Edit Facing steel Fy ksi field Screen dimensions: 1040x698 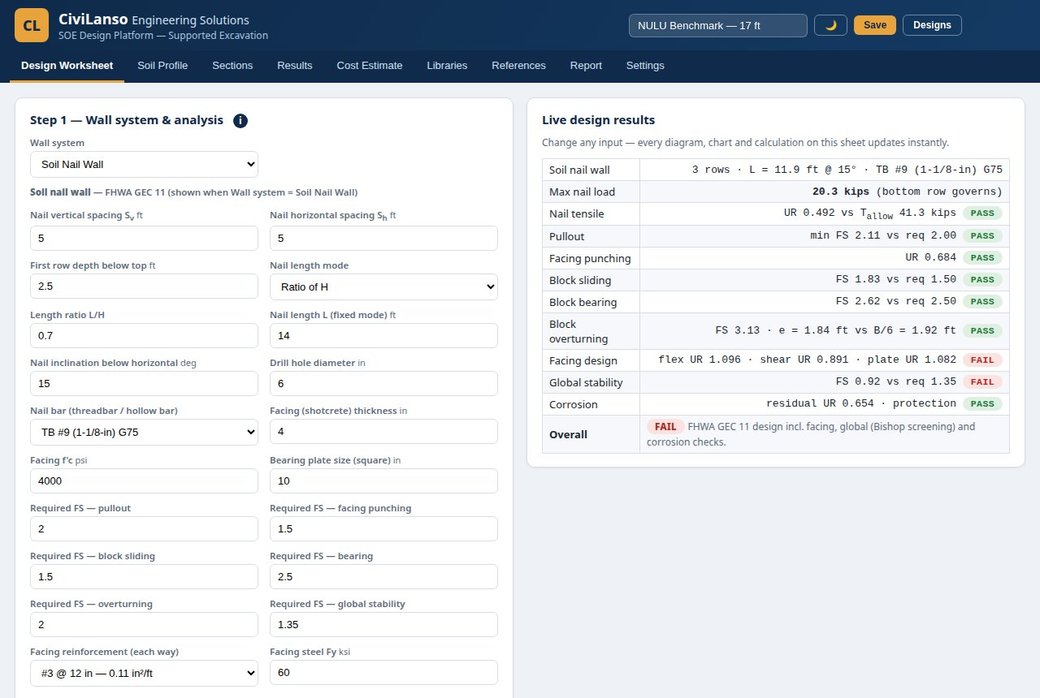pos(383,672)
